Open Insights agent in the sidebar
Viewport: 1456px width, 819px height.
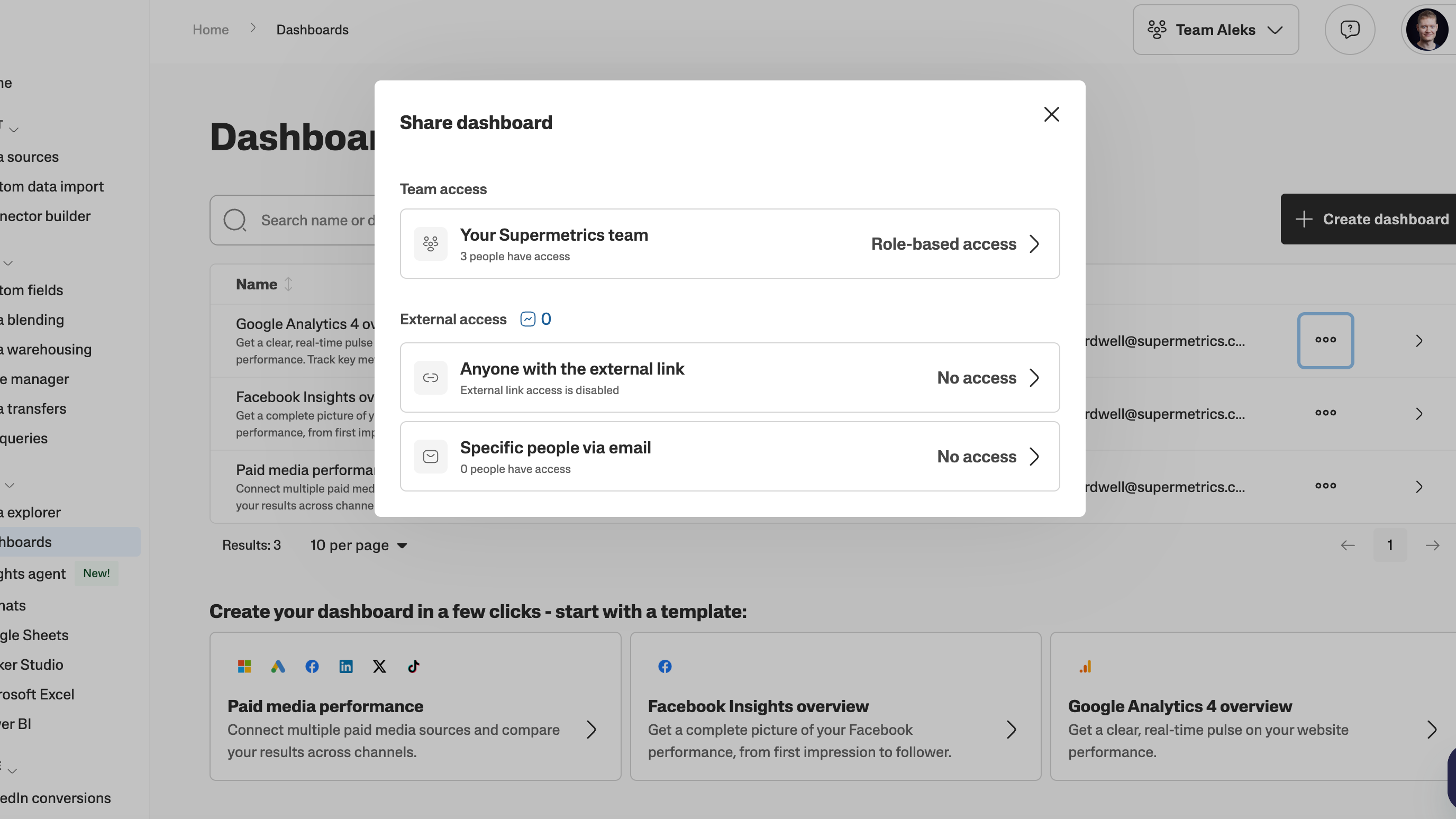pos(33,573)
